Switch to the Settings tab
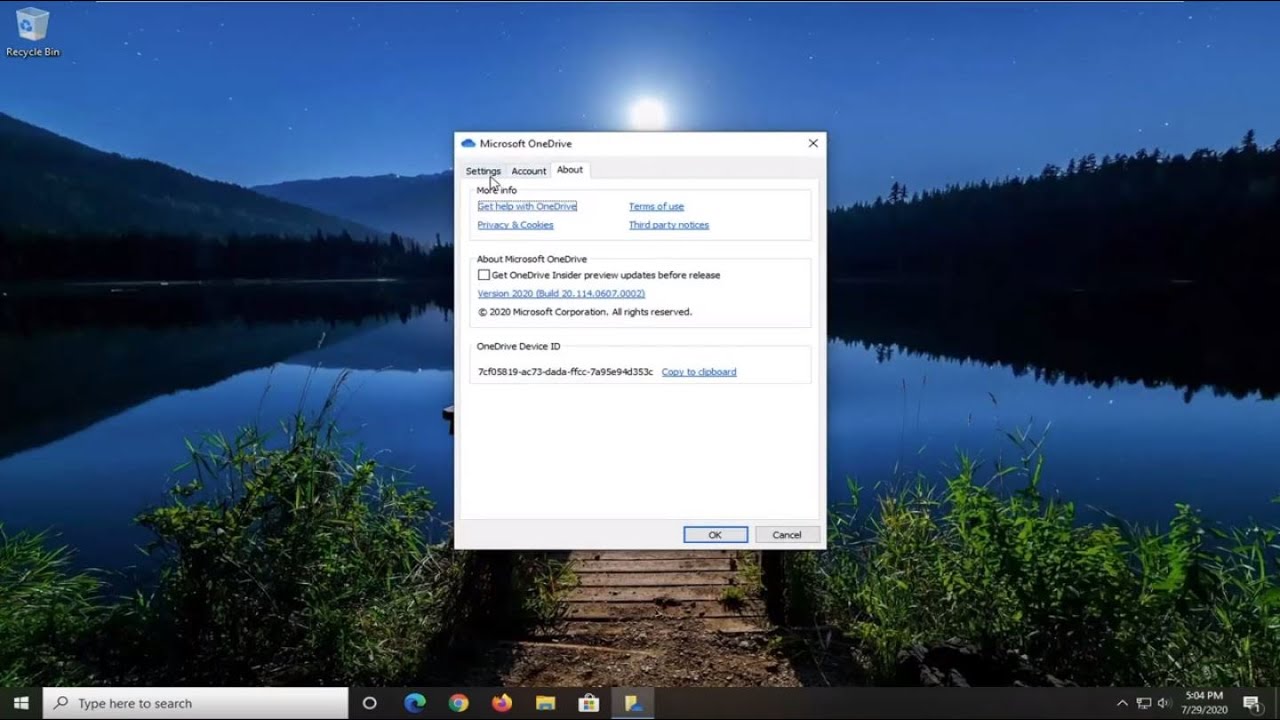The image size is (1280, 720). click(483, 171)
